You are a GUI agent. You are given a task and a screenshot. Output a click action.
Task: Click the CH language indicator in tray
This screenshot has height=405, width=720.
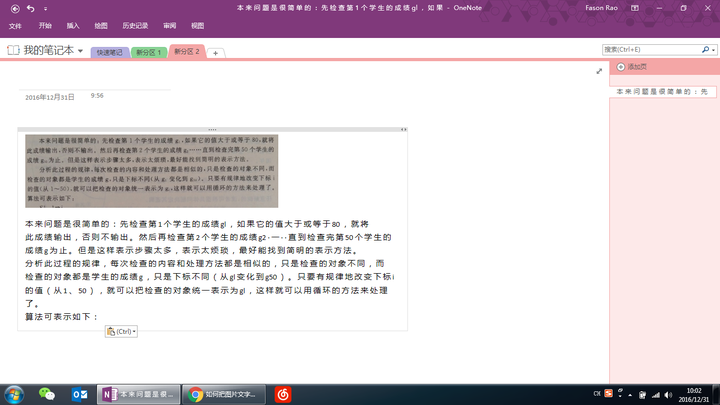(x=597, y=394)
